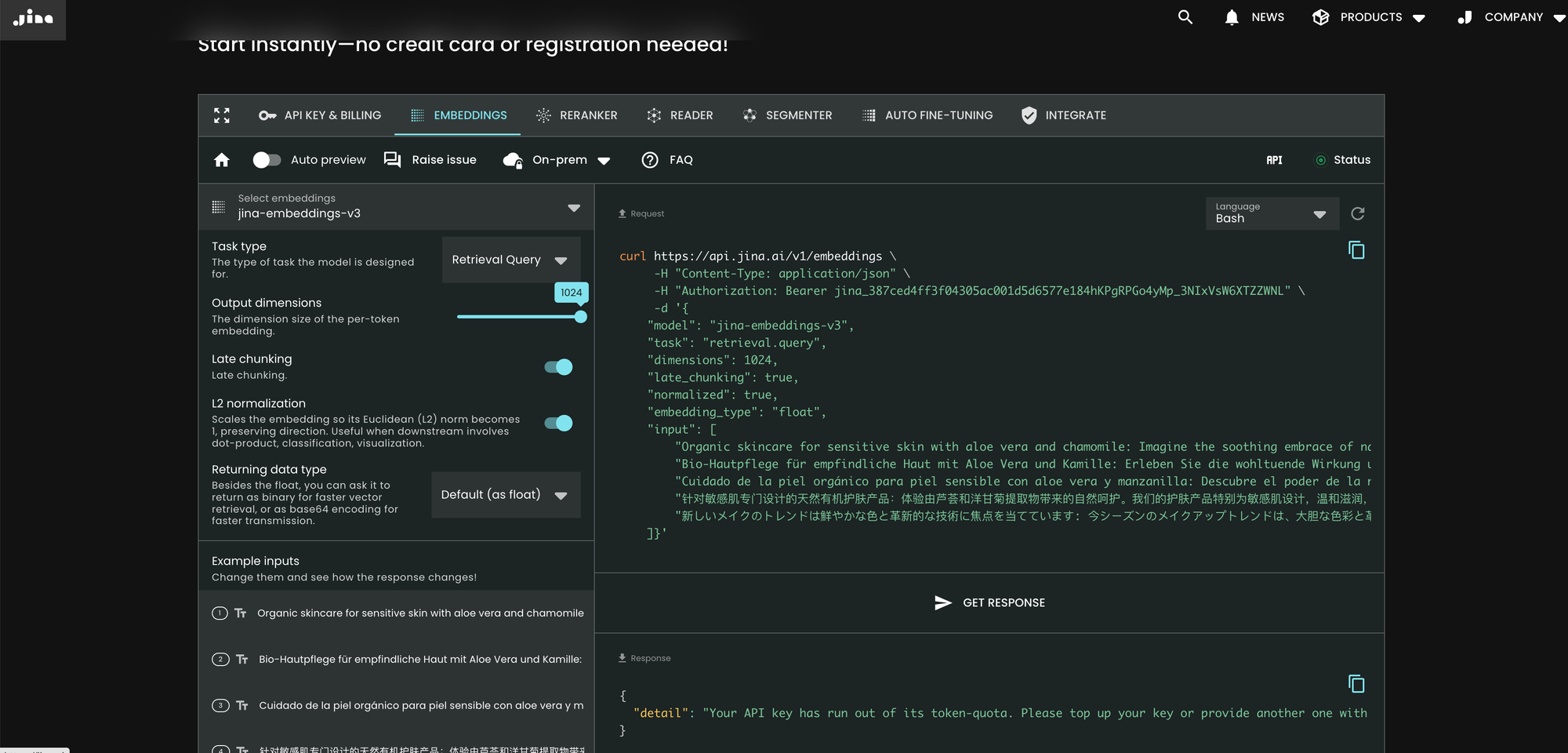Viewport: 1568px width, 753px height.
Task: Click the text icon on example input 3
Action: [242, 706]
